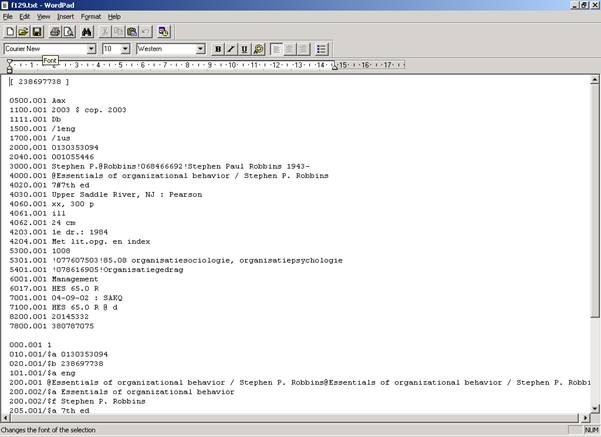This screenshot has height=437, width=601.
Task: Click the line '4060.001 xx, 300 p'
Action: pyautogui.click(x=52, y=204)
